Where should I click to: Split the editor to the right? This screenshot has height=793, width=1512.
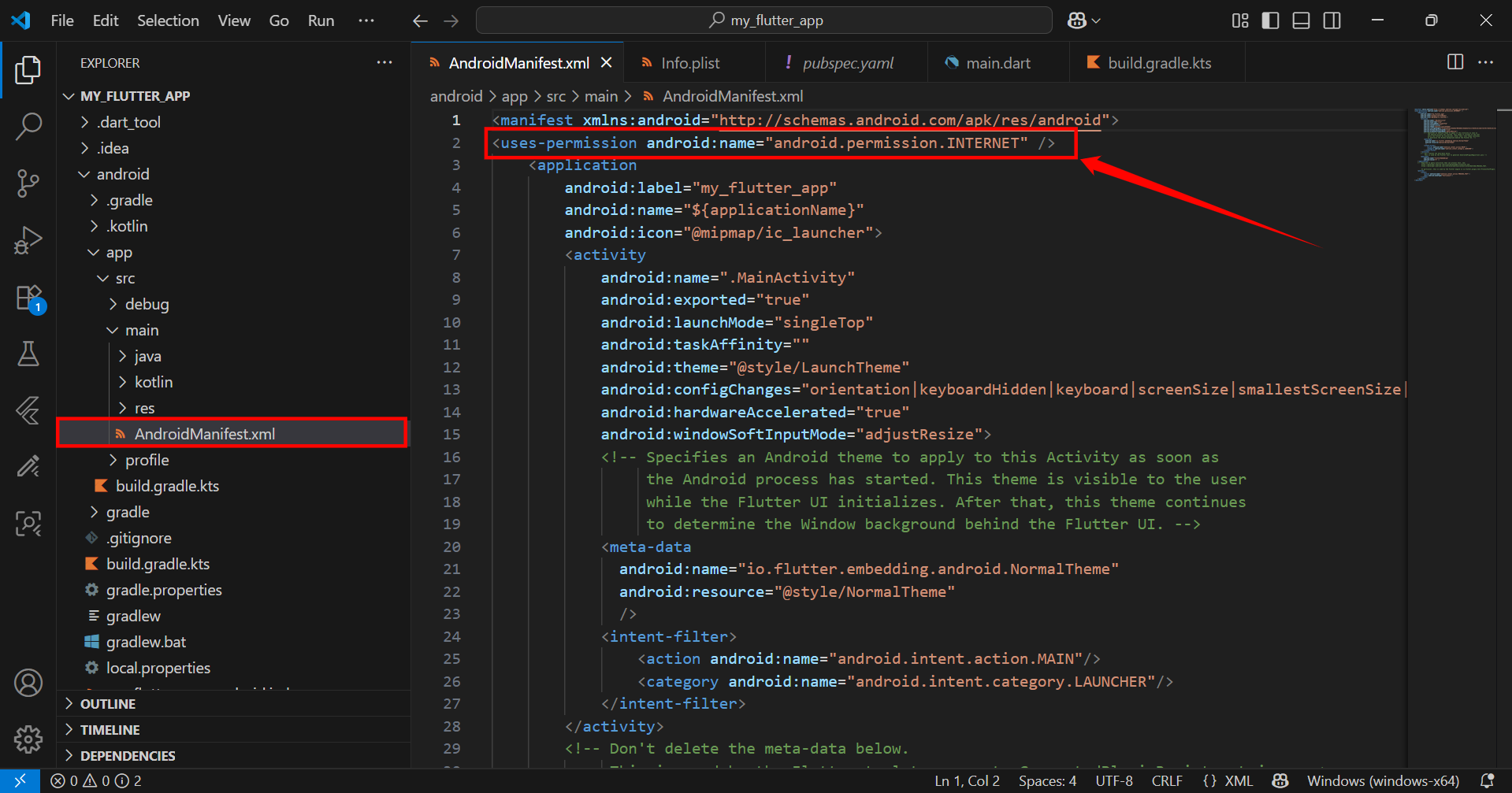click(1455, 62)
